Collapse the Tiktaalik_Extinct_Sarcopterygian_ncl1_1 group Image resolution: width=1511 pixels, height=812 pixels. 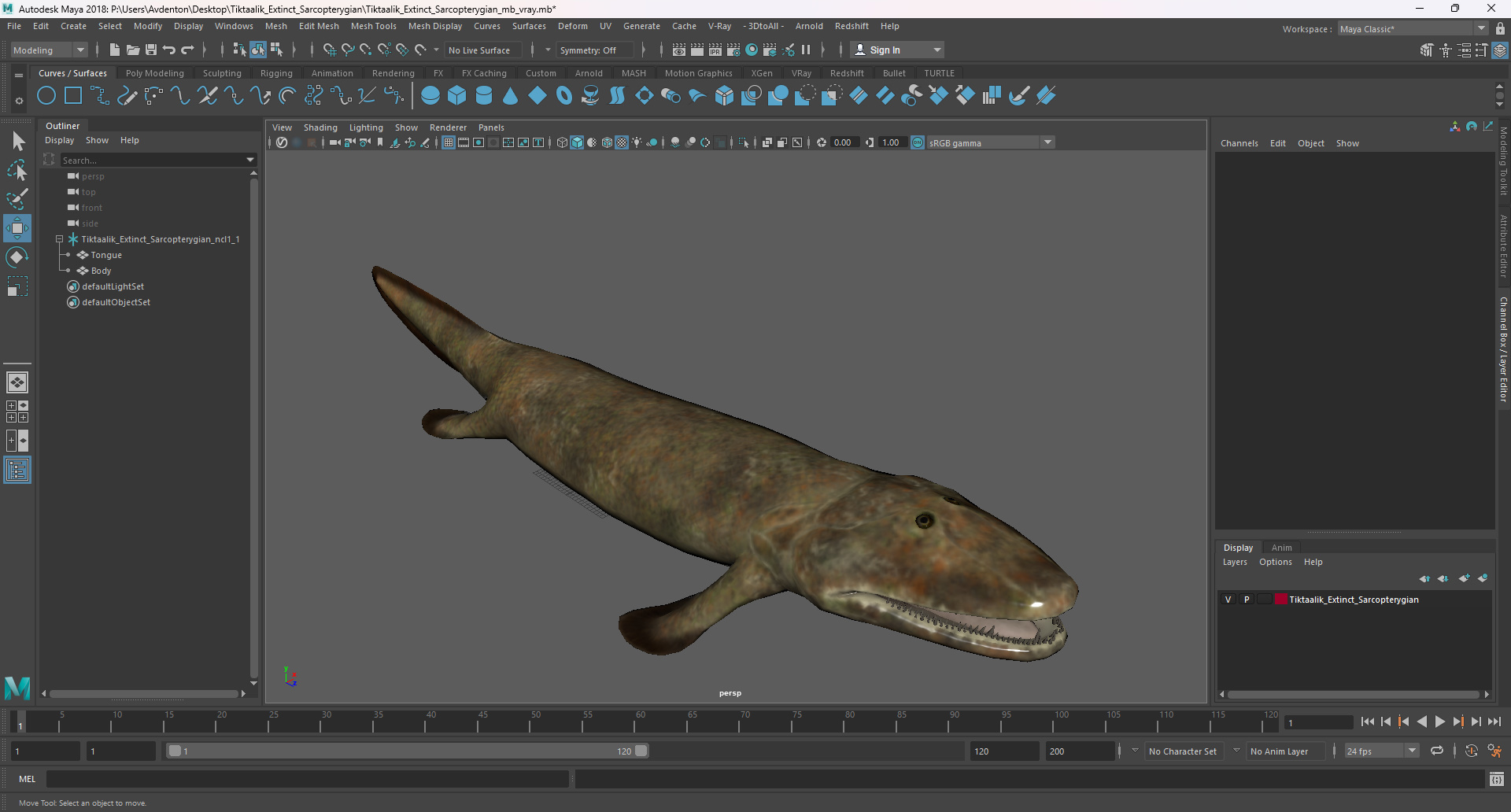point(60,239)
